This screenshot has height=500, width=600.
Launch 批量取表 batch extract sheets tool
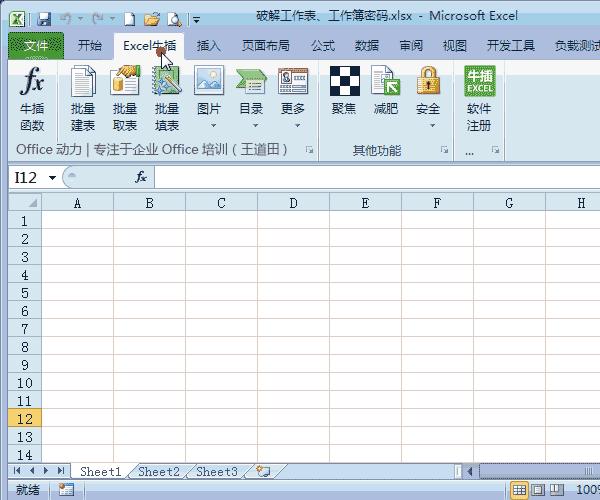point(125,99)
